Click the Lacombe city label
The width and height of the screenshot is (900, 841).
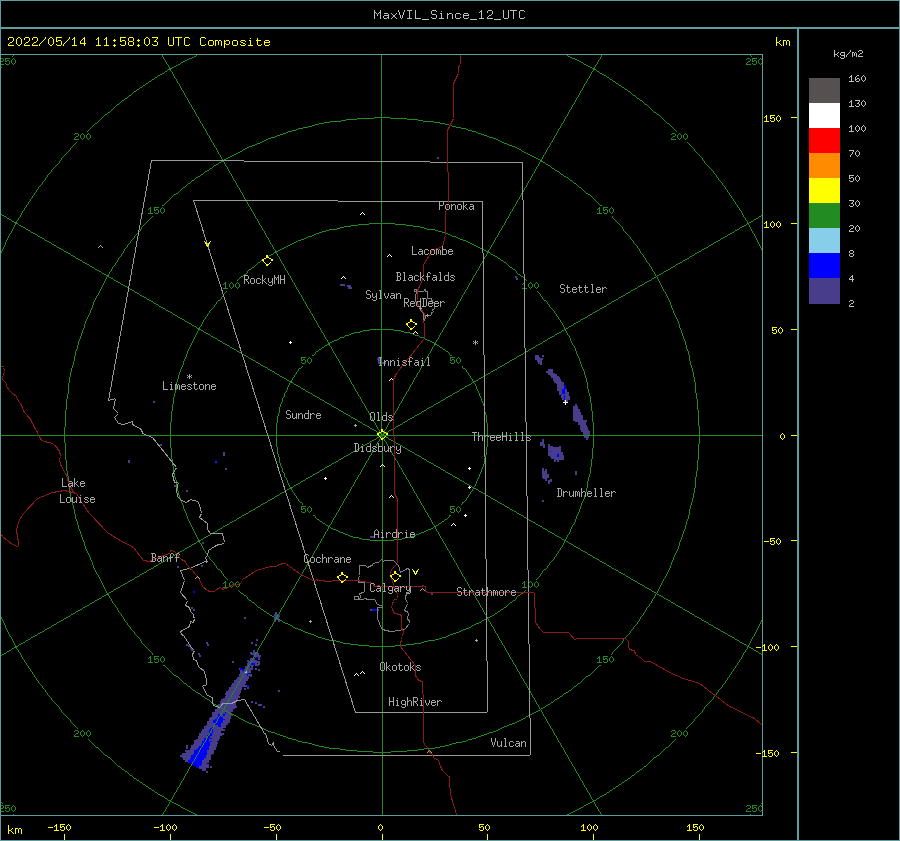(432, 251)
